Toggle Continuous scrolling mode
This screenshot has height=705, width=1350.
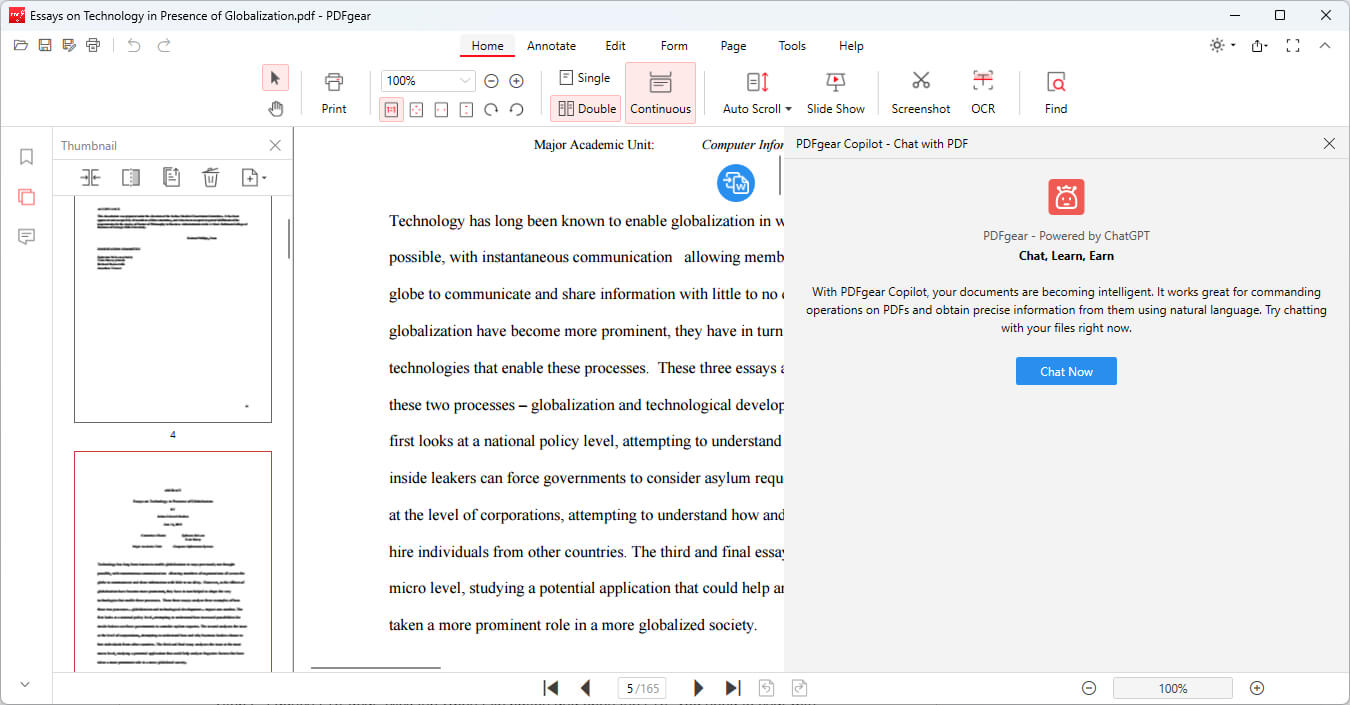click(x=660, y=92)
